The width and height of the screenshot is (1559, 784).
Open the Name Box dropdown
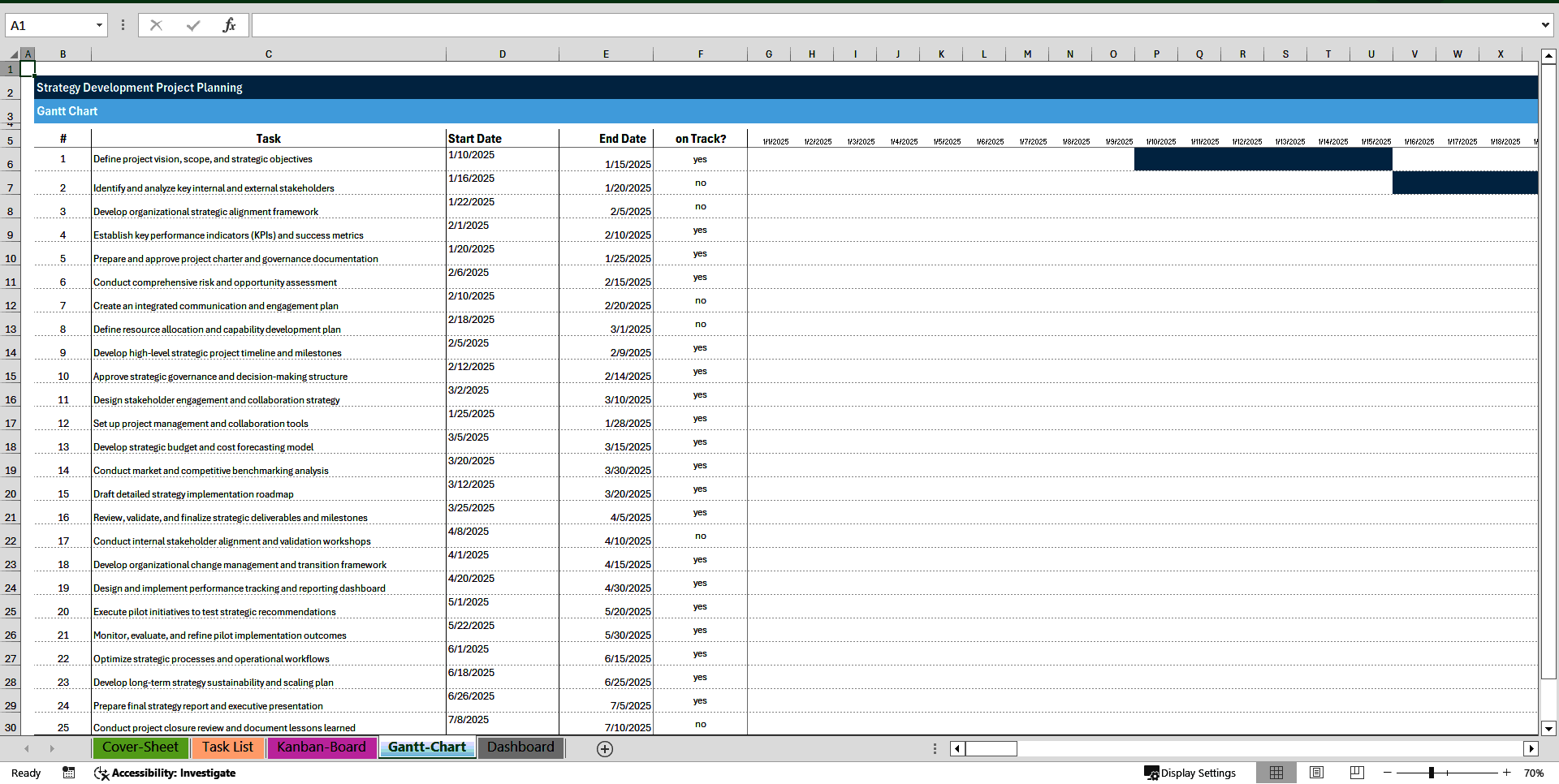pyautogui.click(x=100, y=25)
